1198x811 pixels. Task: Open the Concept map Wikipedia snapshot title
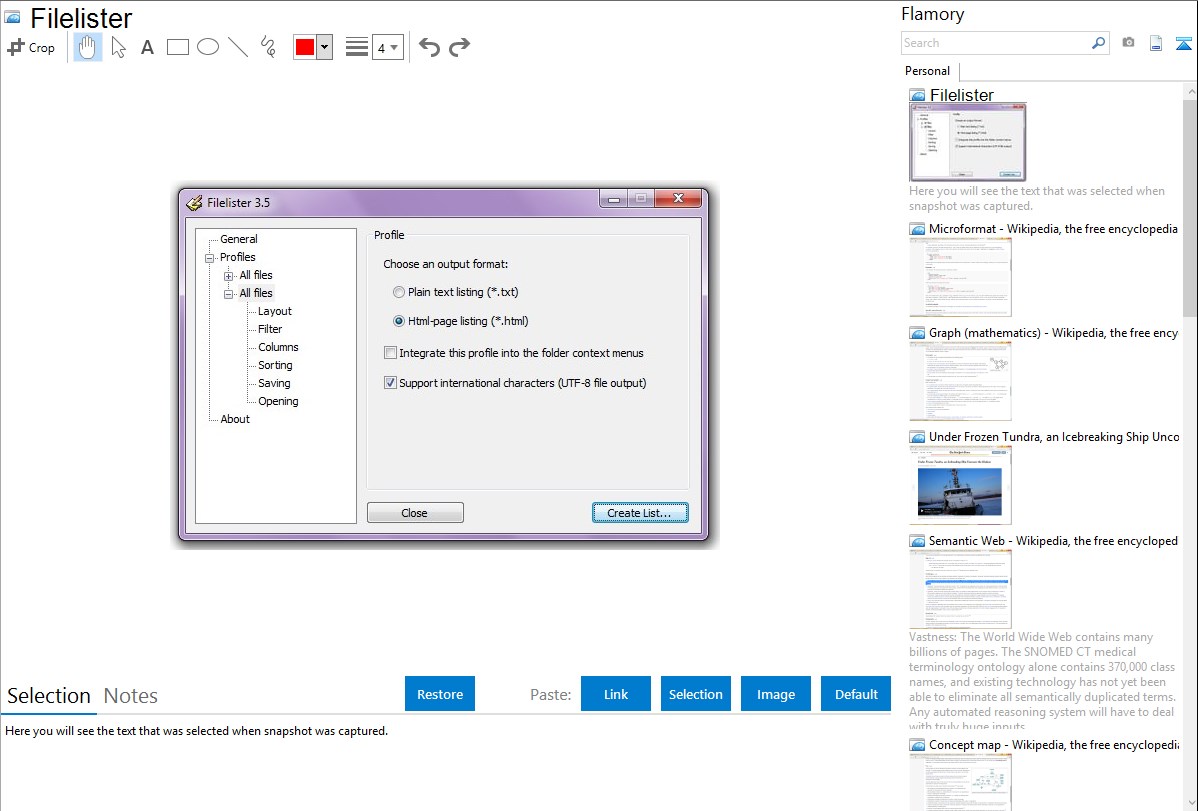1053,744
